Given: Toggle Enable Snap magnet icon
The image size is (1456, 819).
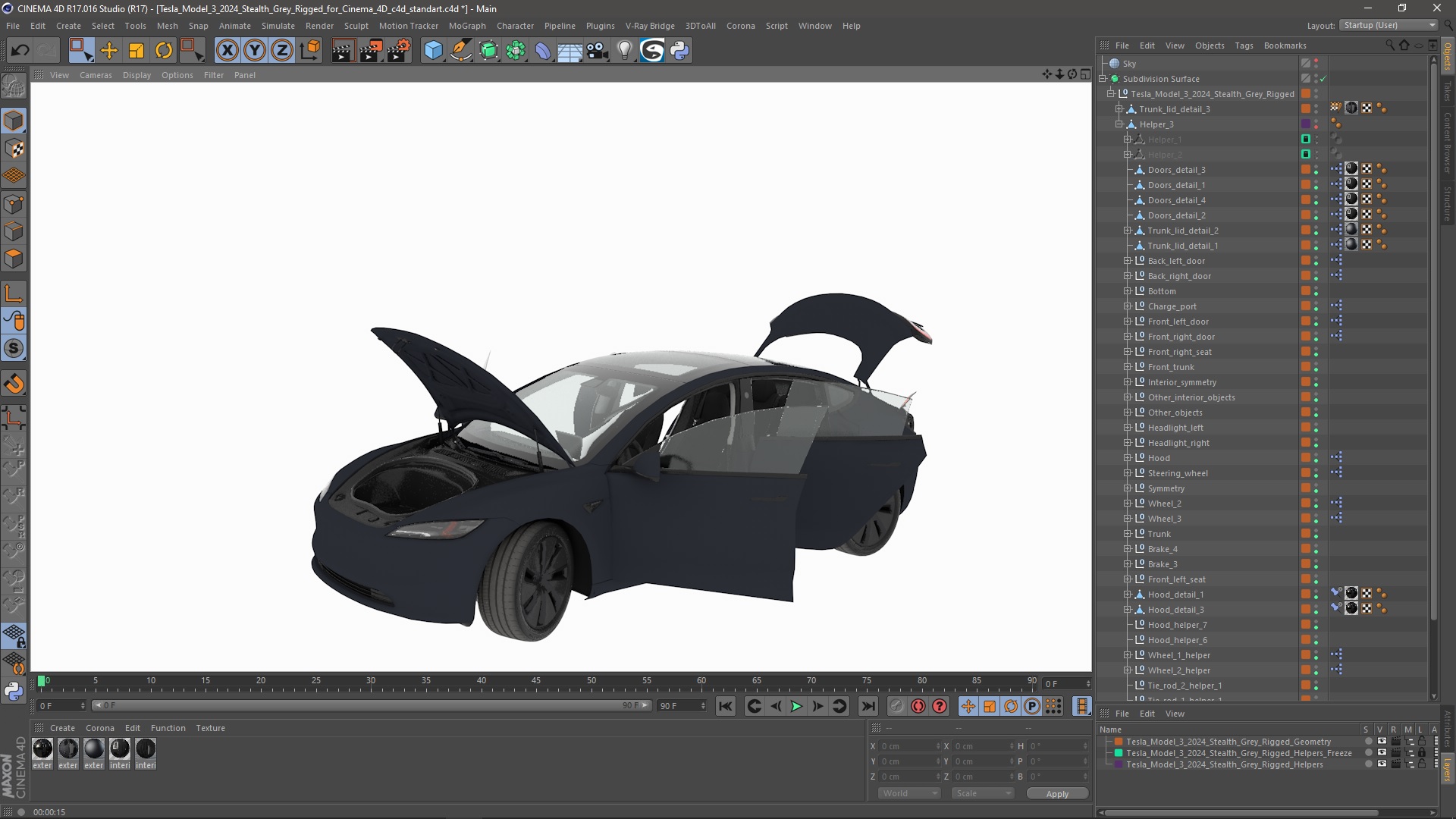Looking at the screenshot, I should click(x=14, y=384).
